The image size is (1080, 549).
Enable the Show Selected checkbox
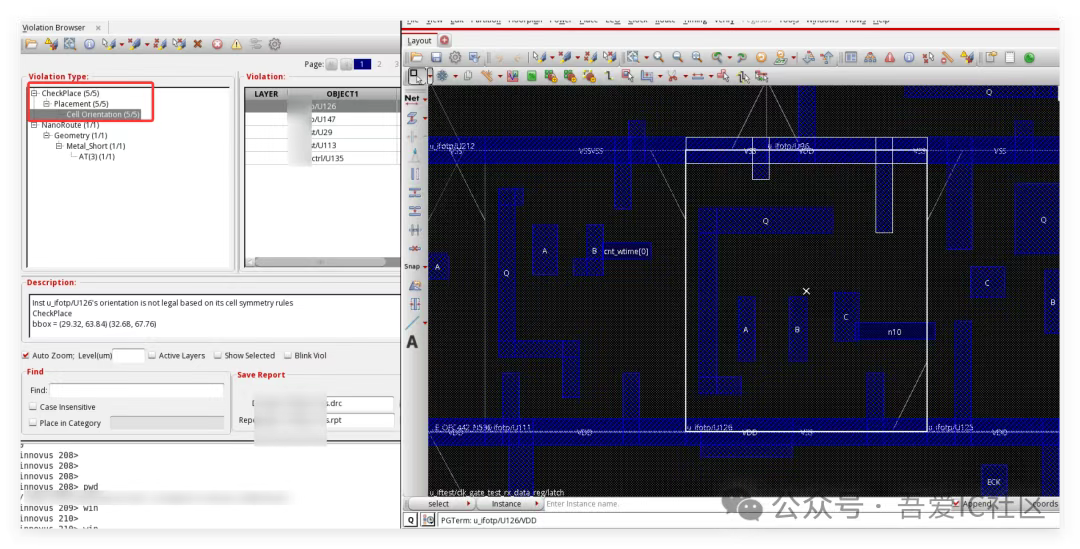click(218, 355)
